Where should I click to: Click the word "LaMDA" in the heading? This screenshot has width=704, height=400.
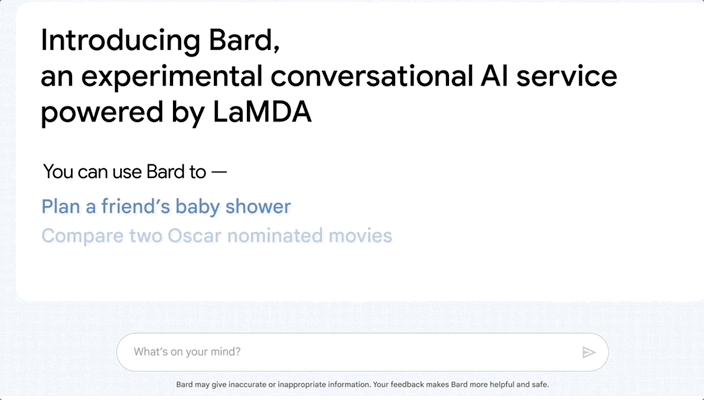pyautogui.click(x=262, y=111)
